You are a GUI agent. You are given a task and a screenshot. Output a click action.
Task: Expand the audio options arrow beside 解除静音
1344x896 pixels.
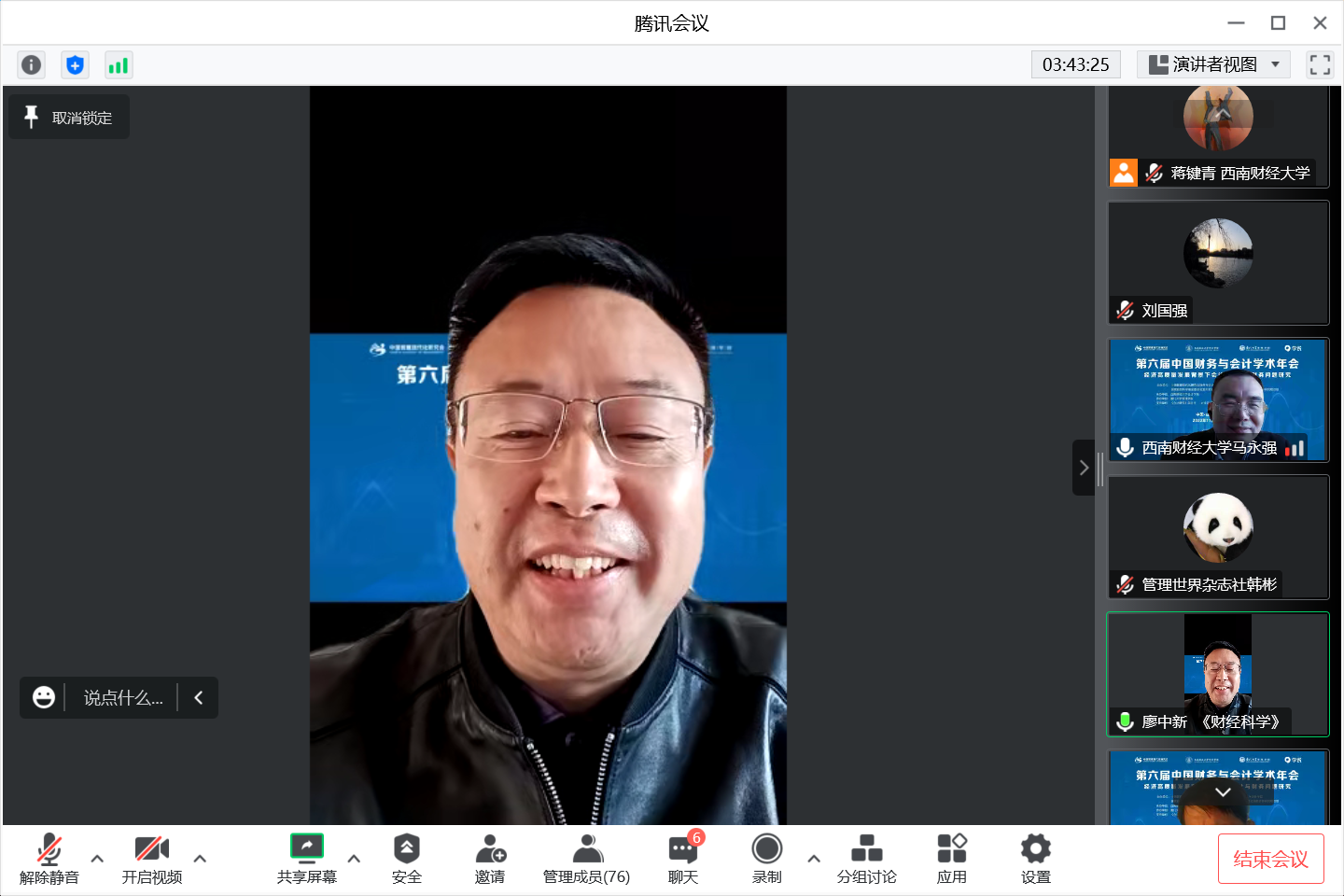pos(97,859)
